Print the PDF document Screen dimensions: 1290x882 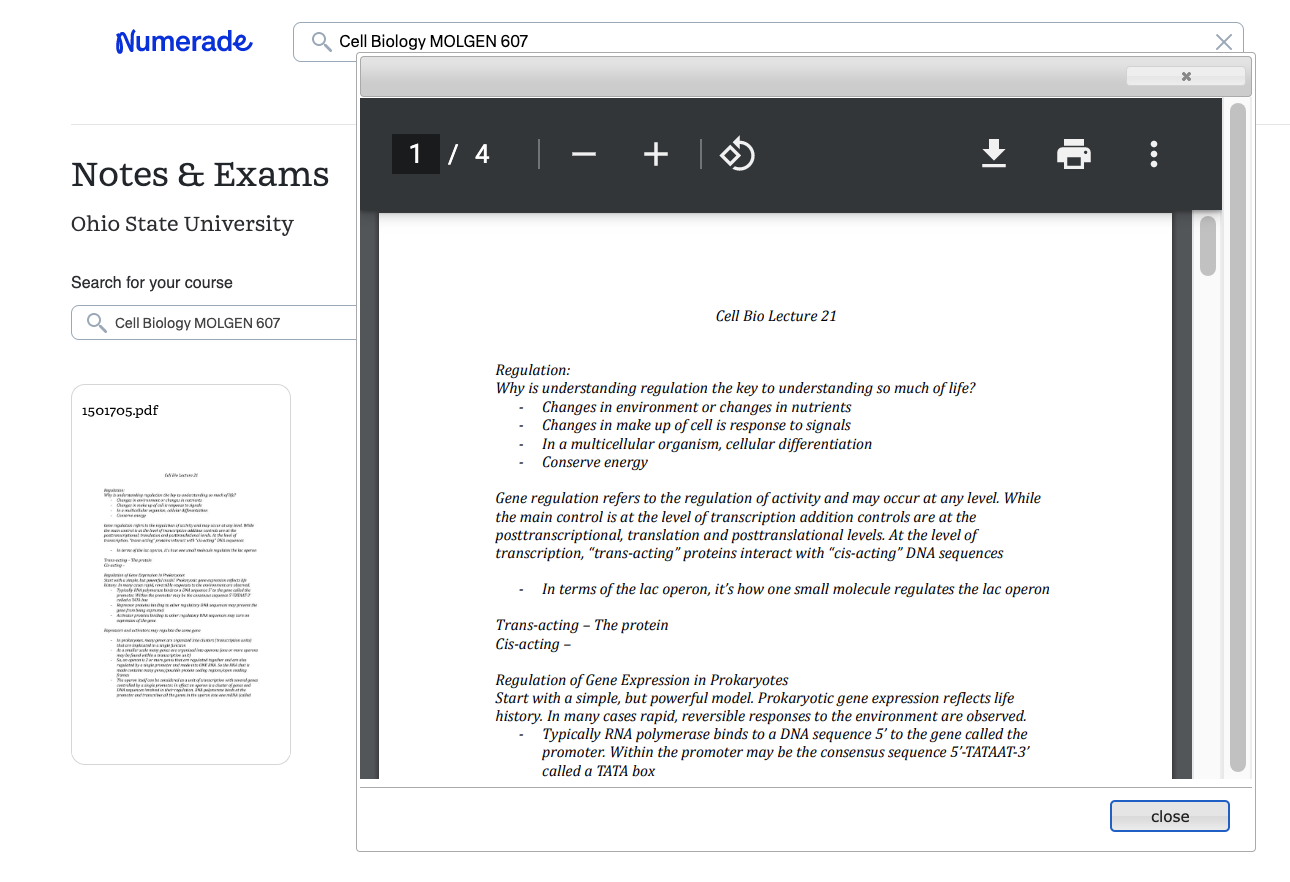(x=1074, y=154)
